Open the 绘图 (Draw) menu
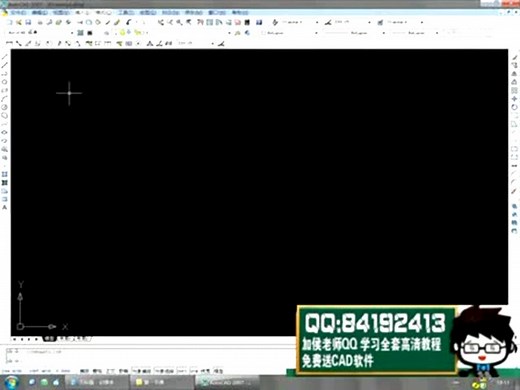The image size is (520, 390). (x=148, y=13)
